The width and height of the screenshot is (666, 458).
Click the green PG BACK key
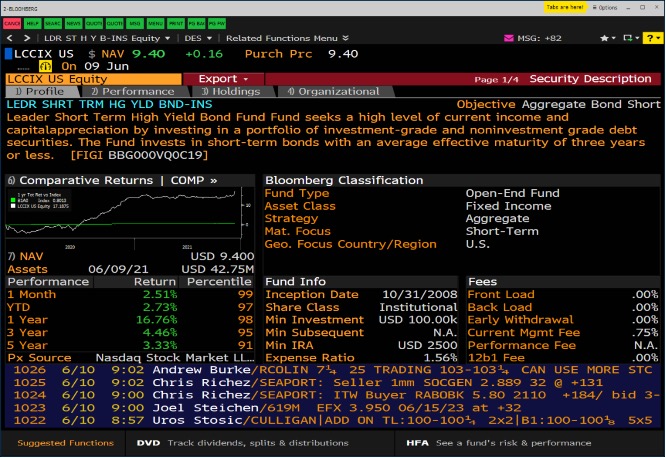[x=196, y=23]
